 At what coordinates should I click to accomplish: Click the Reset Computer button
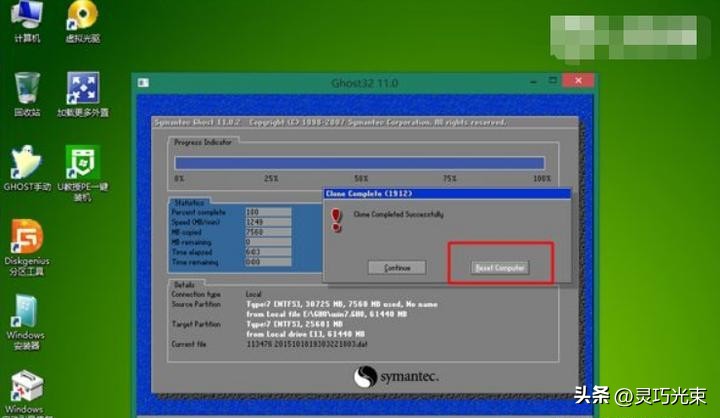(500, 268)
